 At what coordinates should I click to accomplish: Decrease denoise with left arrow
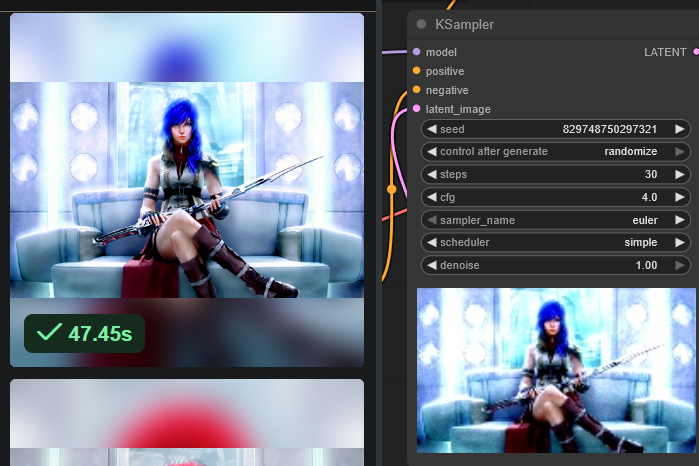click(x=432, y=265)
